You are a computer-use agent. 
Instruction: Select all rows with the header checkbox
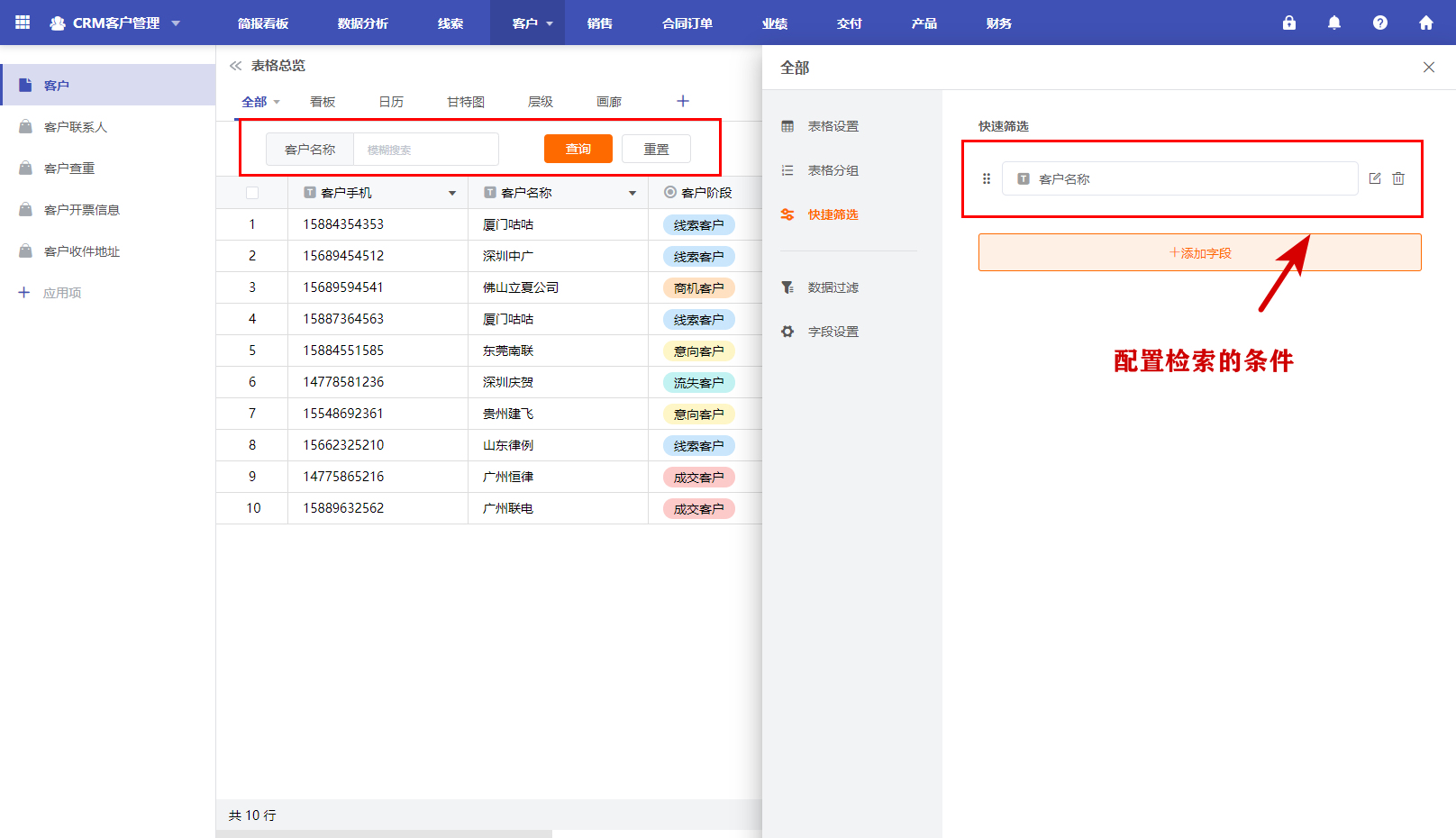pyautogui.click(x=252, y=192)
